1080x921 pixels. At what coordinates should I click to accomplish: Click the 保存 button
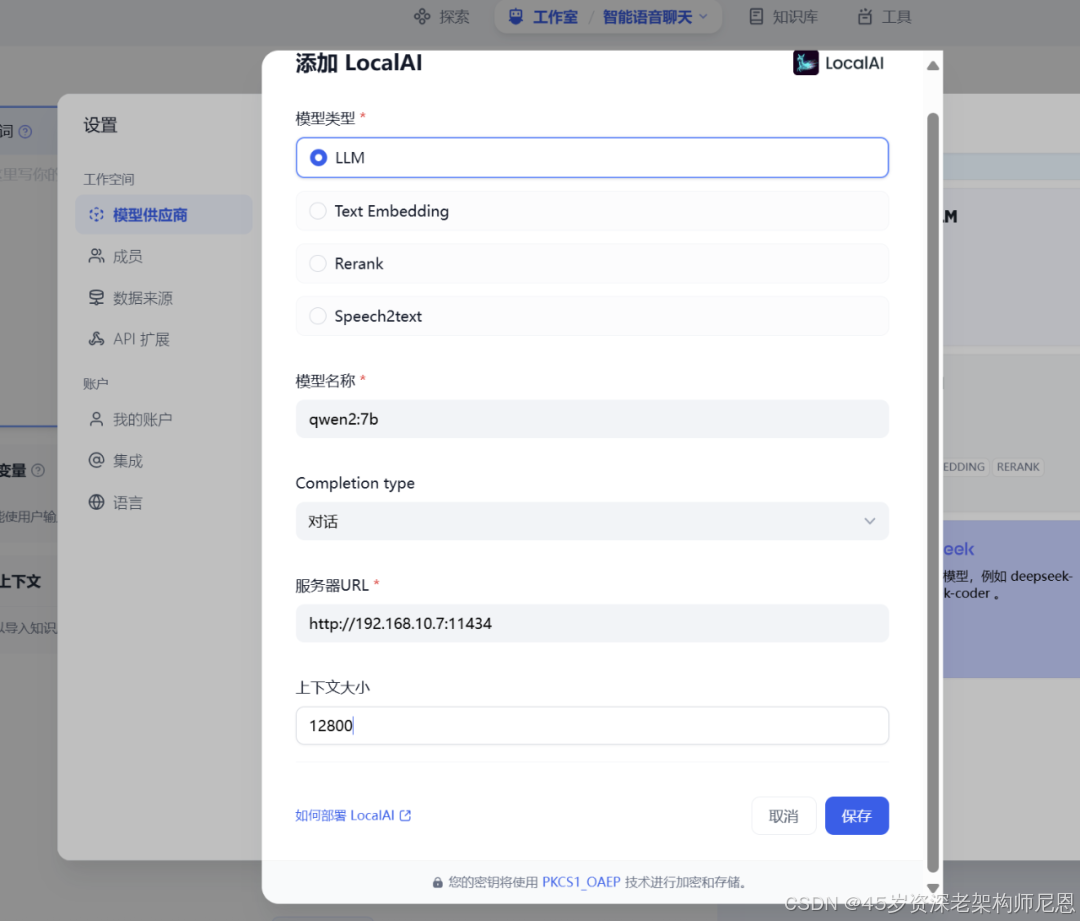click(857, 816)
